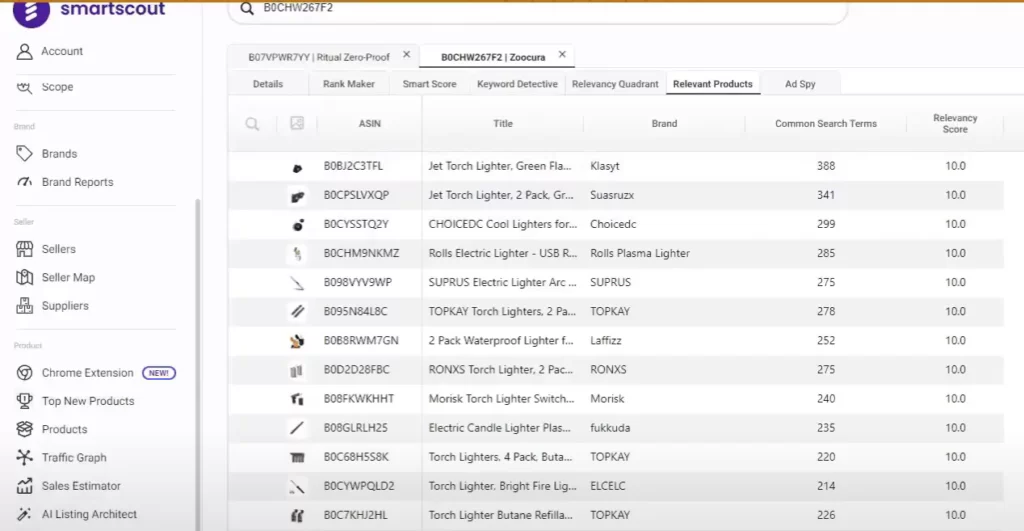Select the B0CHW267F2 Zoocura tab

(x=493, y=57)
